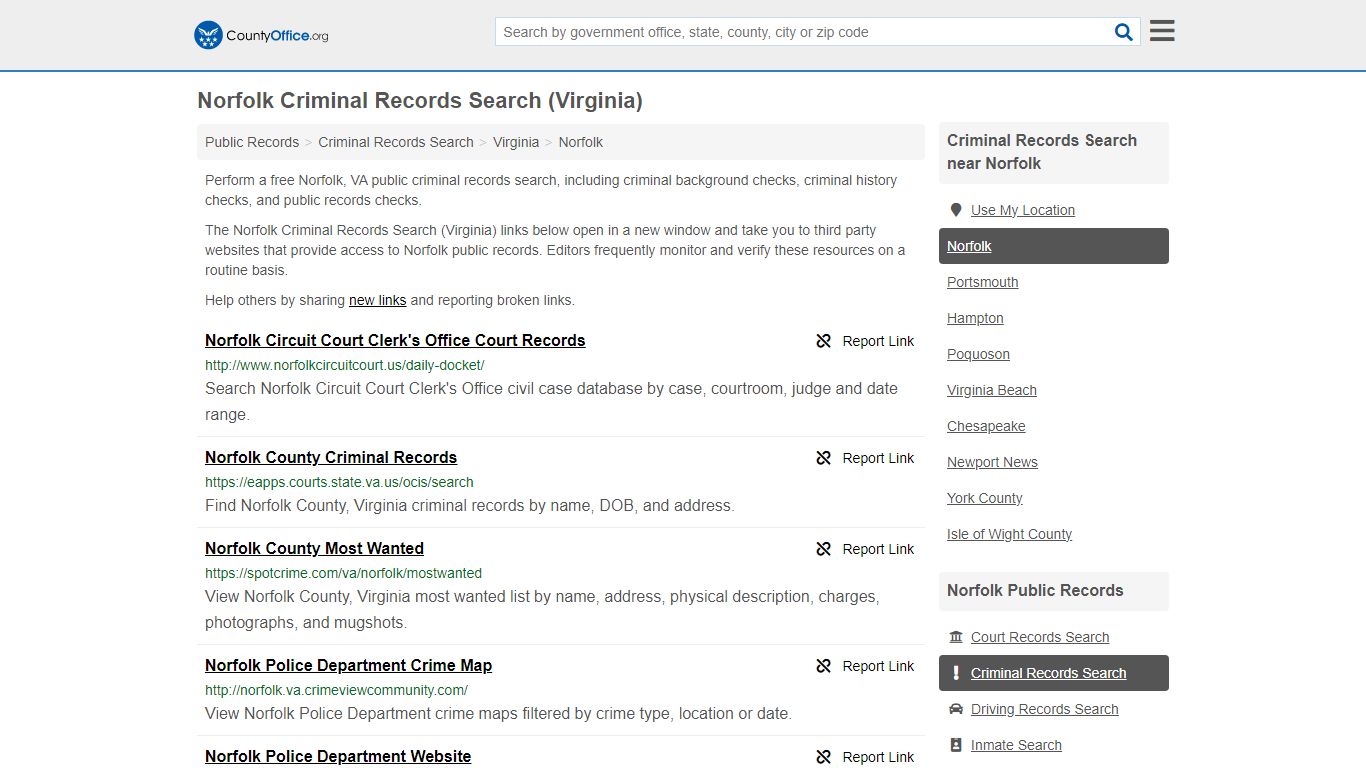Select Portsmouth in nearby list

click(983, 282)
